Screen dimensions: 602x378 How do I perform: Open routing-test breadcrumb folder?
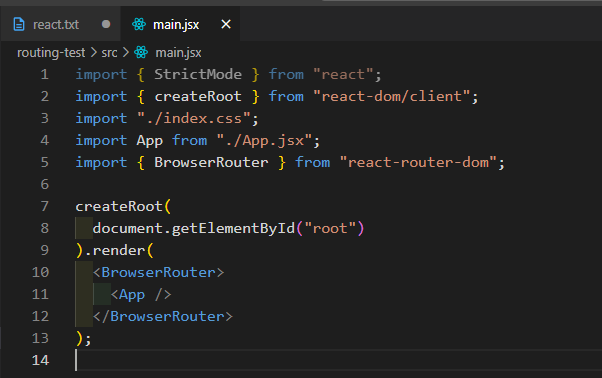point(51,53)
